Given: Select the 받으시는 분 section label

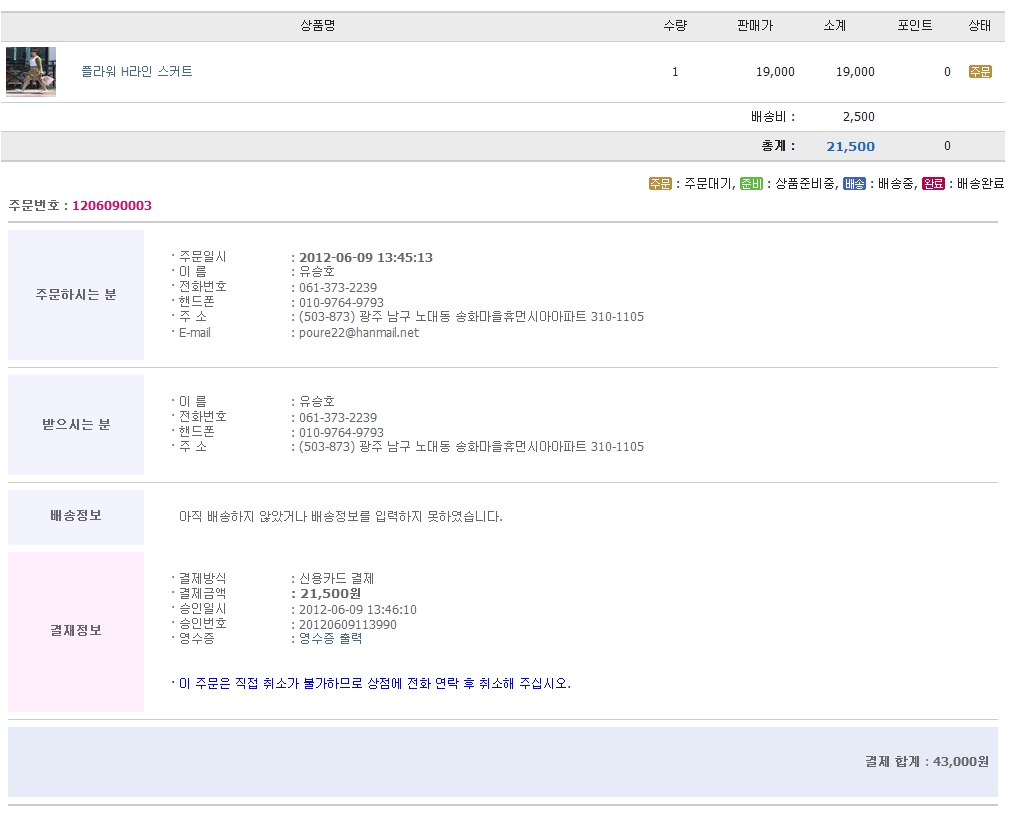Looking at the screenshot, I should pyautogui.click(x=76, y=425).
